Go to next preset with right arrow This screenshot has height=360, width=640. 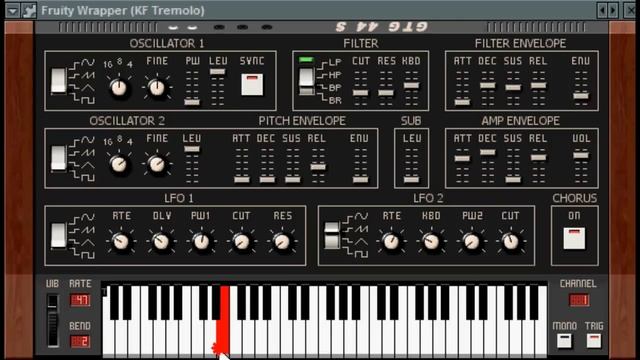point(613,10)
